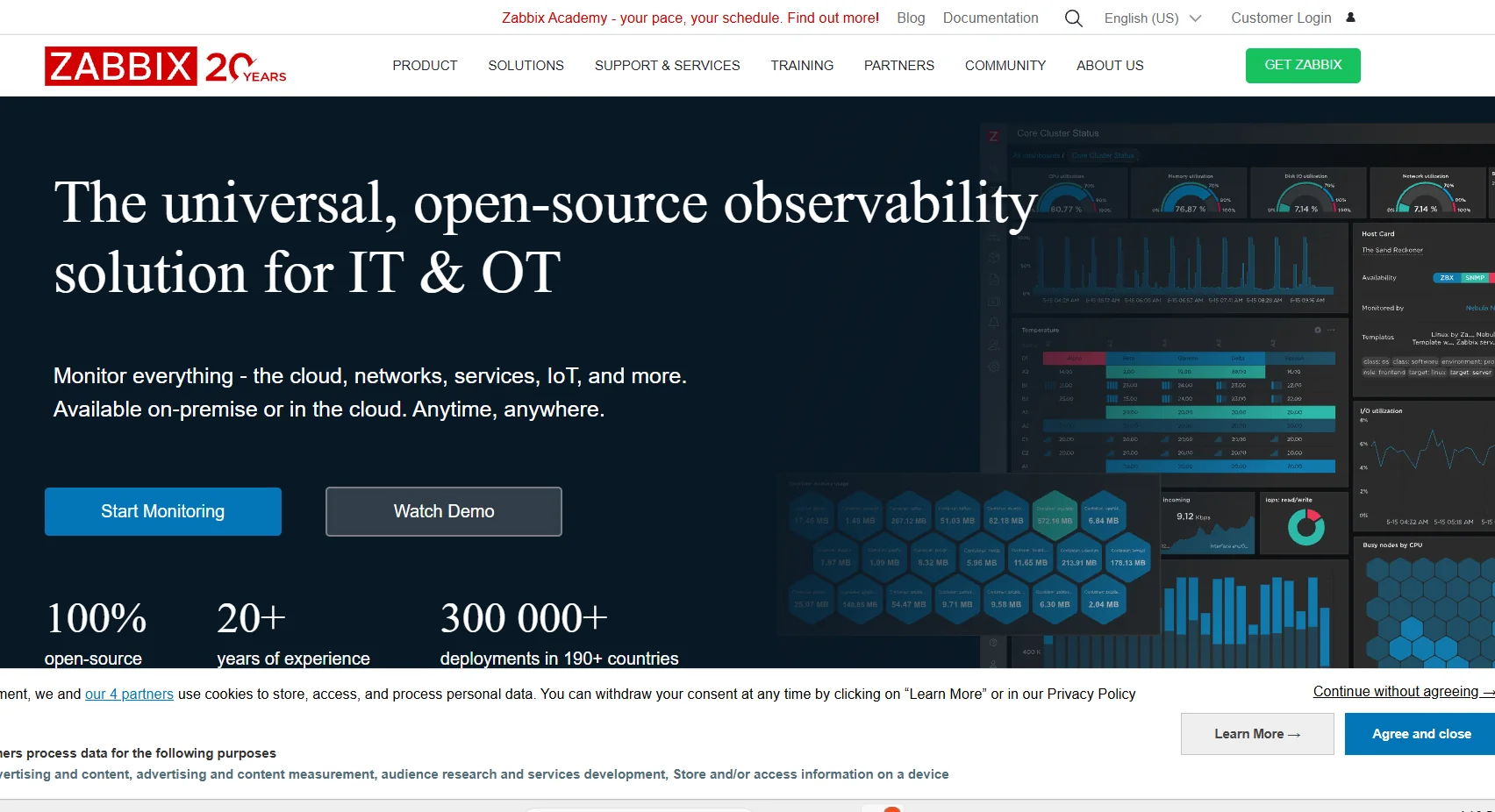Image resolution: width=1495 pixels, height=812 pixels.
Task: Open the PRODUCT menu
Action: click(x=425, y=66)
